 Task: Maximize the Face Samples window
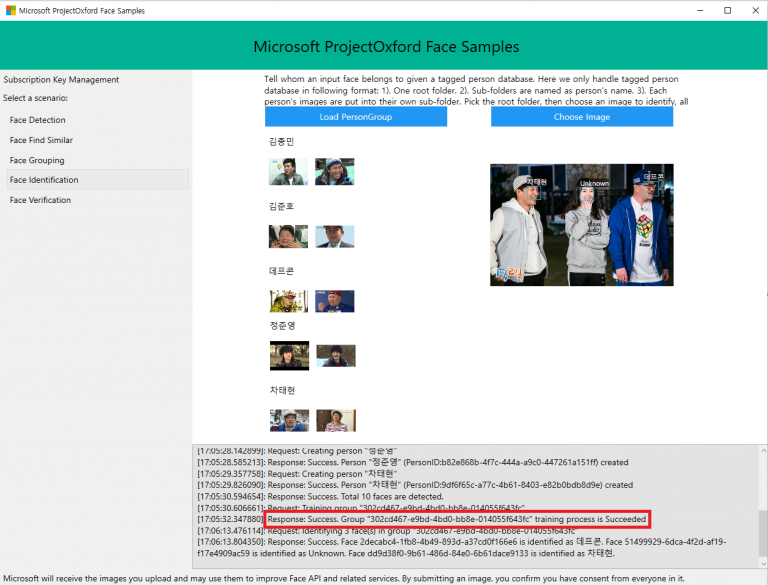click(727, 11)
